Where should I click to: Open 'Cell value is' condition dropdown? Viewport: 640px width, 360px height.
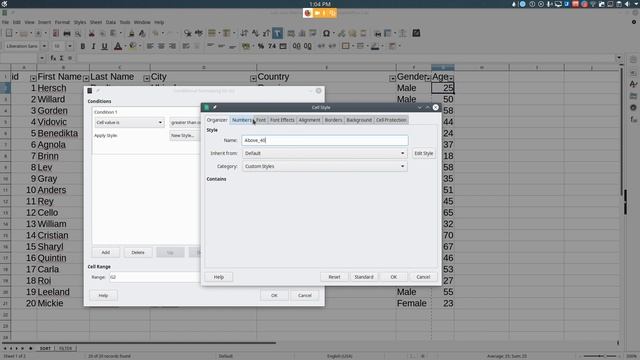coord(129,122)
